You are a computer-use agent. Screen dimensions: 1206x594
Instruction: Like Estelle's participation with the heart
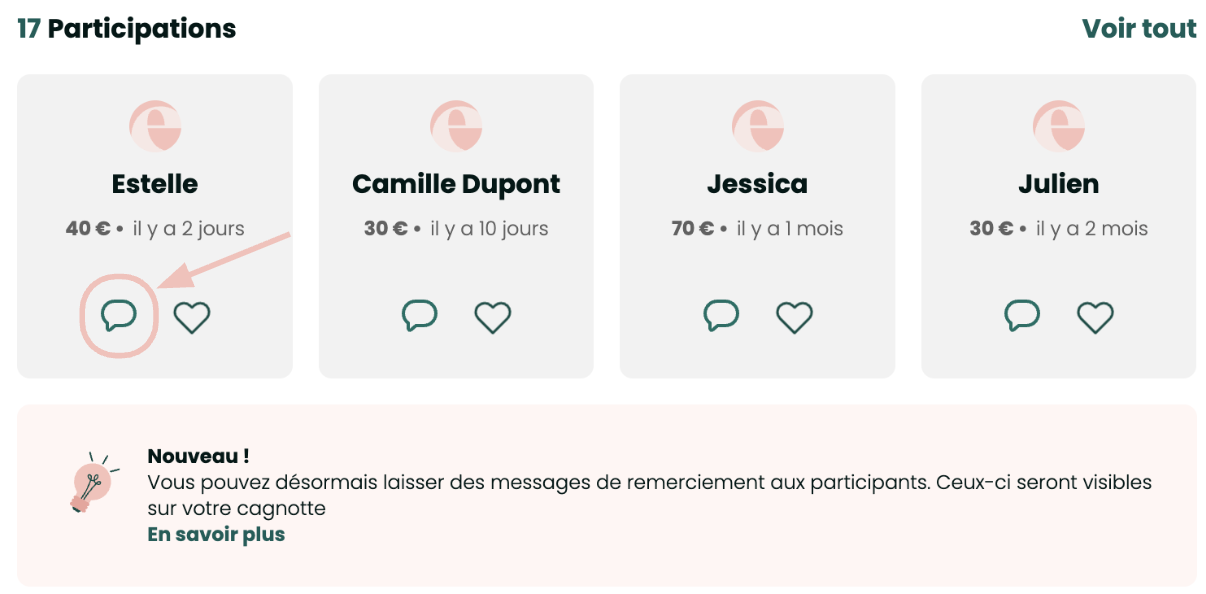[x=192, y=318]
